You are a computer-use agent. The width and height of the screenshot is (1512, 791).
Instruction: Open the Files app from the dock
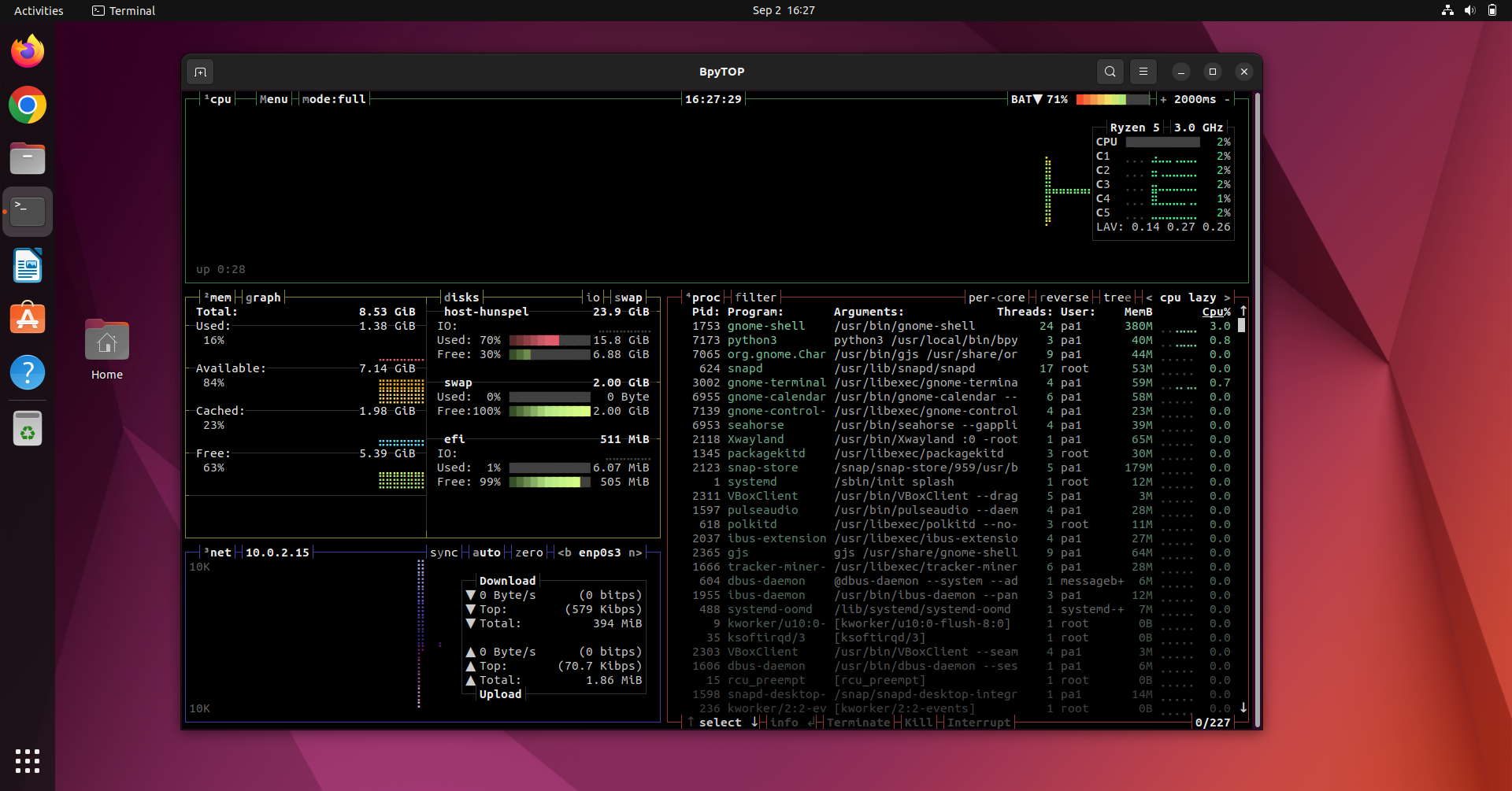point(28,158)
